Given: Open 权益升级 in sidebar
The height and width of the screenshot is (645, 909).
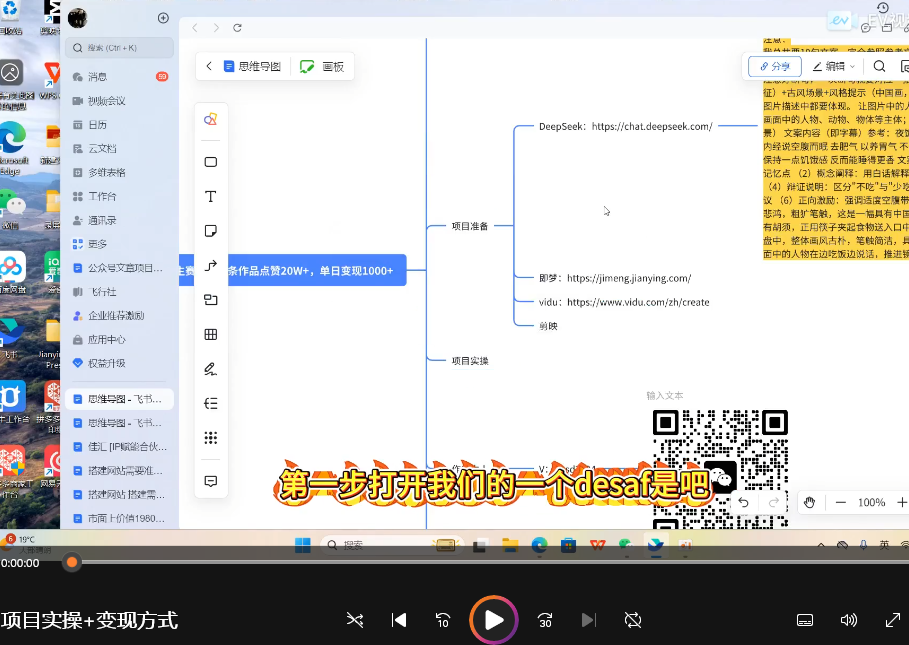Looking at the screenshot, I should pyautogui.click(x=120, y=363).
